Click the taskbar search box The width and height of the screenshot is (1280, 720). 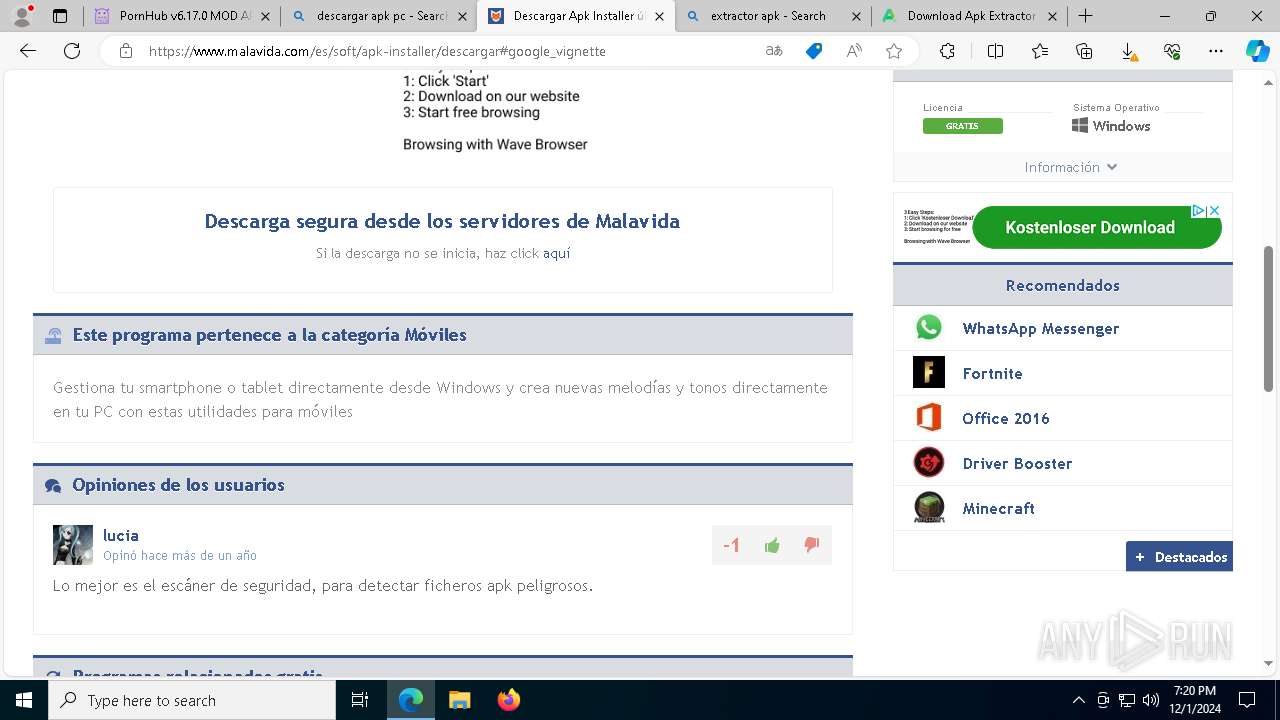tap(192, 700)
